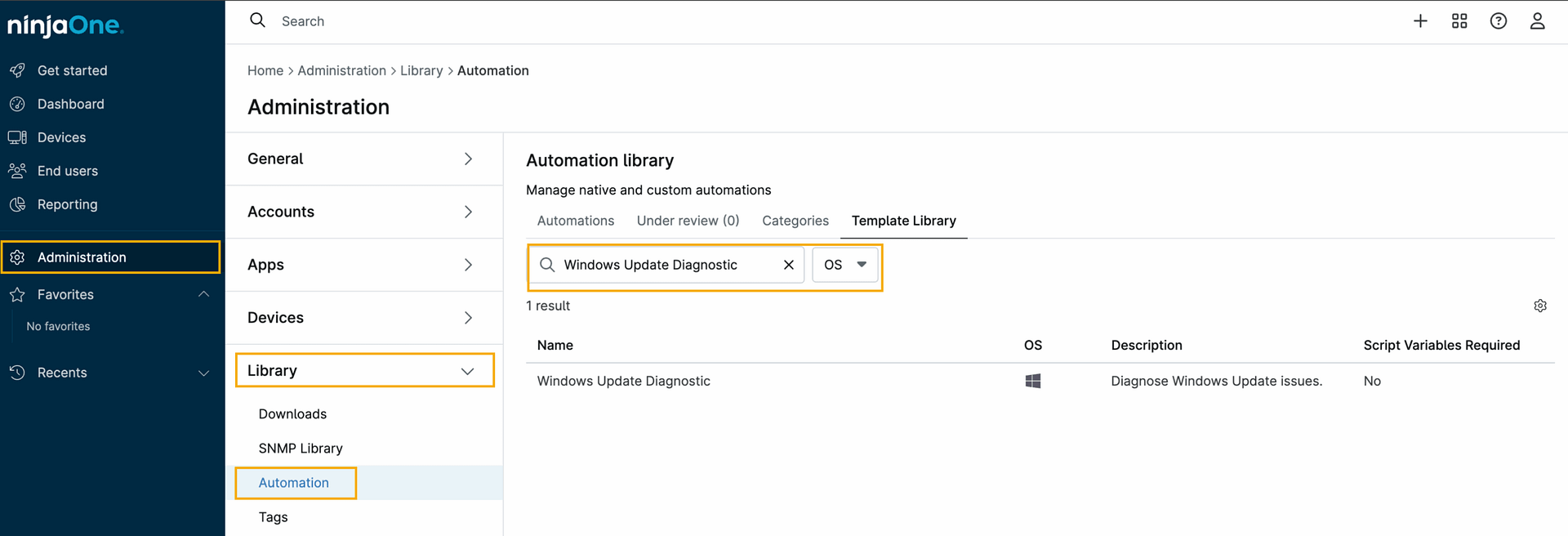Screen dimensions: 1568x536
Task: Click the table settings gear icon
Action: 1539,306
